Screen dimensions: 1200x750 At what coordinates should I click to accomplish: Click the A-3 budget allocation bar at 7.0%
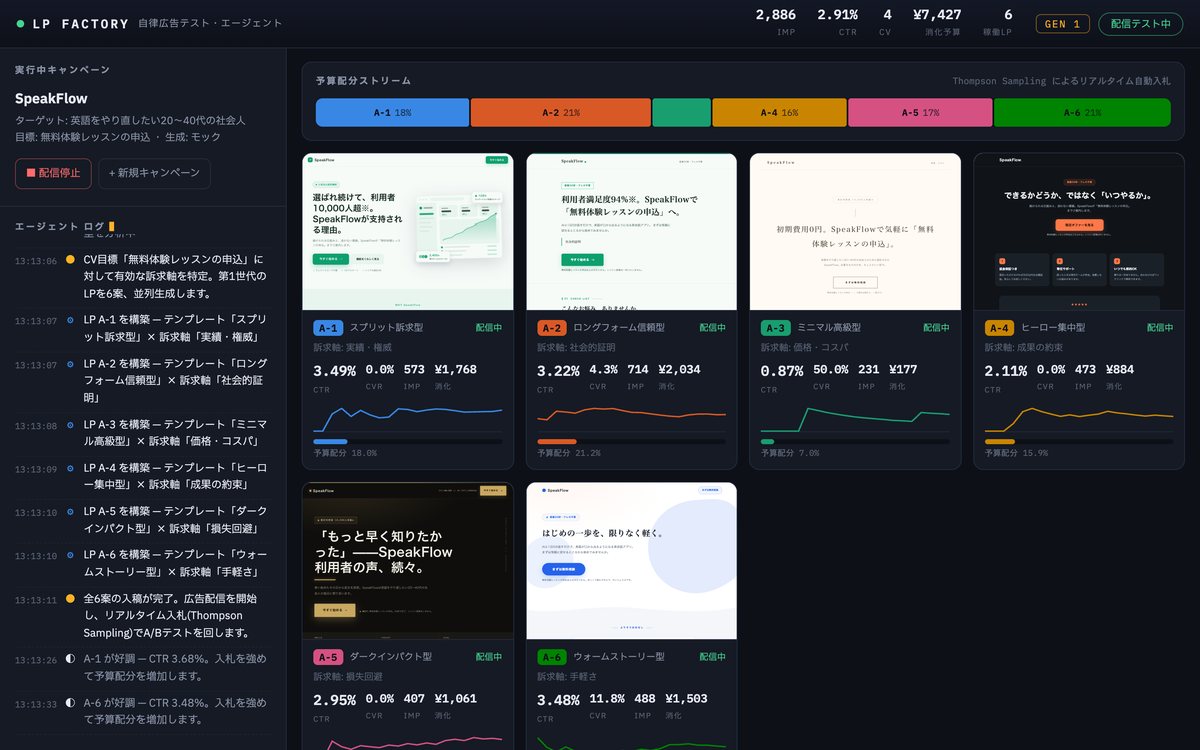(x=855, y=441)
